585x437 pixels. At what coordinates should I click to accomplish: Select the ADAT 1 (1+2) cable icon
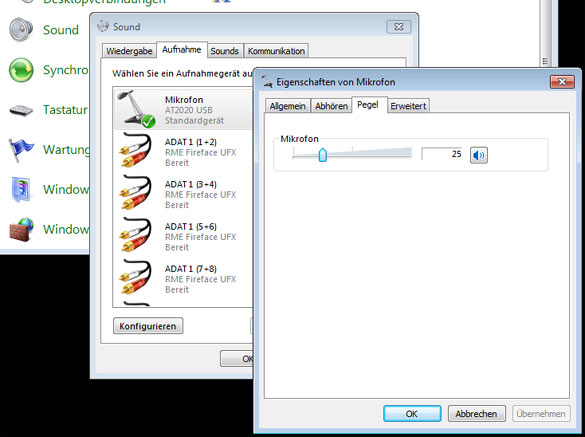136,150
